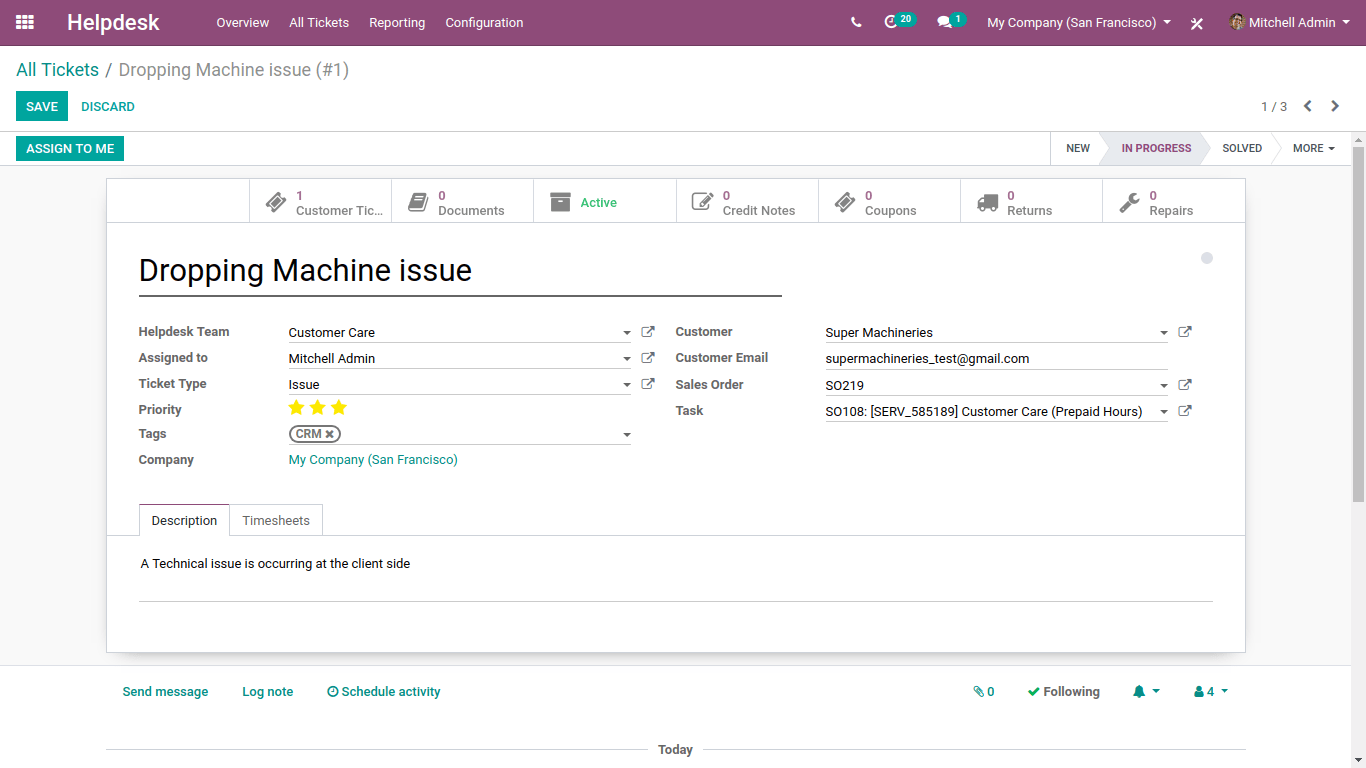Screen dimensions: 1366x768
Task: Open external link for Customer
Action: pyautogui.click(x=1185, y=332)
